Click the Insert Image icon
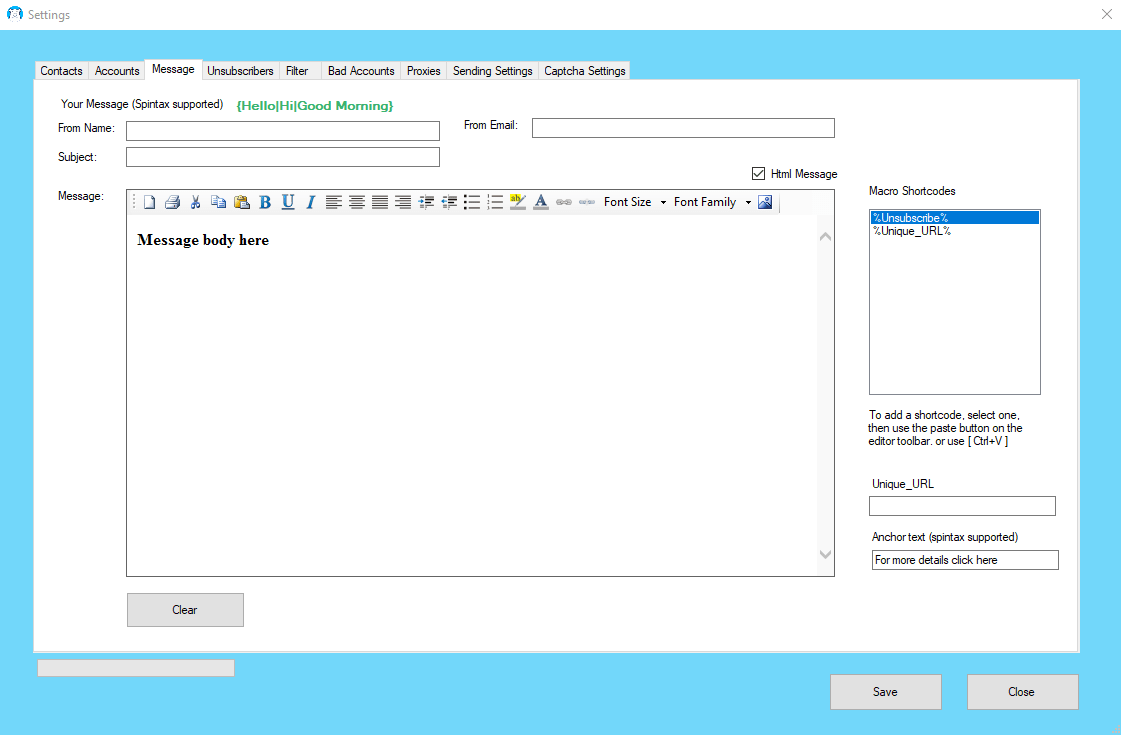Viewport: 1121px width, 735px height. click(765, 202)
